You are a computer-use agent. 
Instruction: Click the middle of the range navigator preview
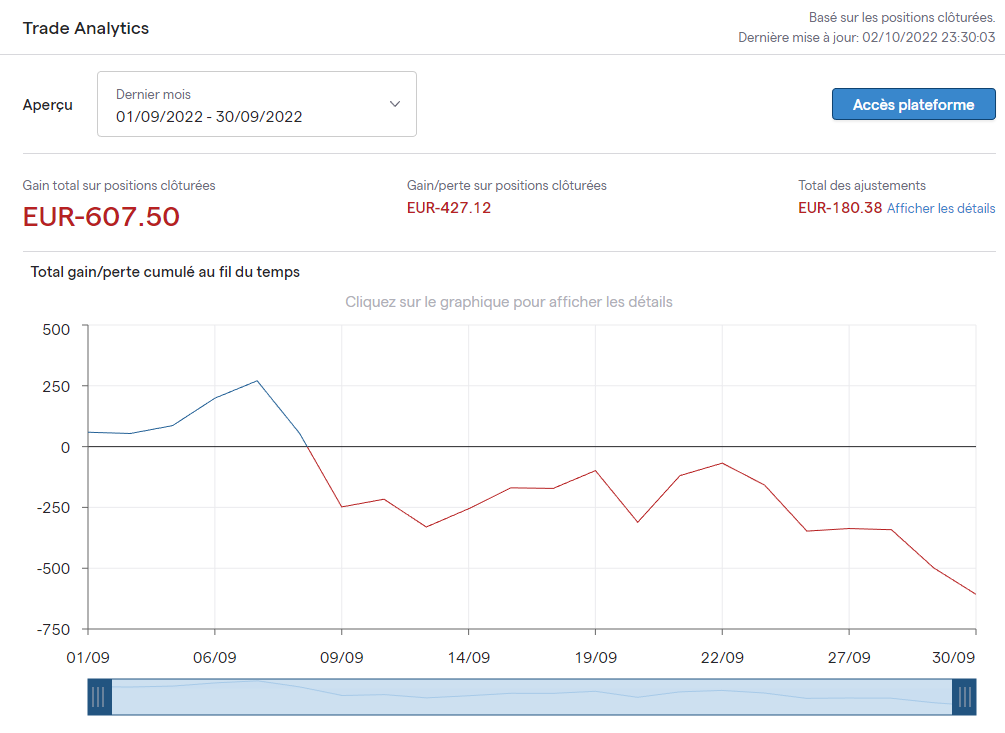click(x=531, y=697)
